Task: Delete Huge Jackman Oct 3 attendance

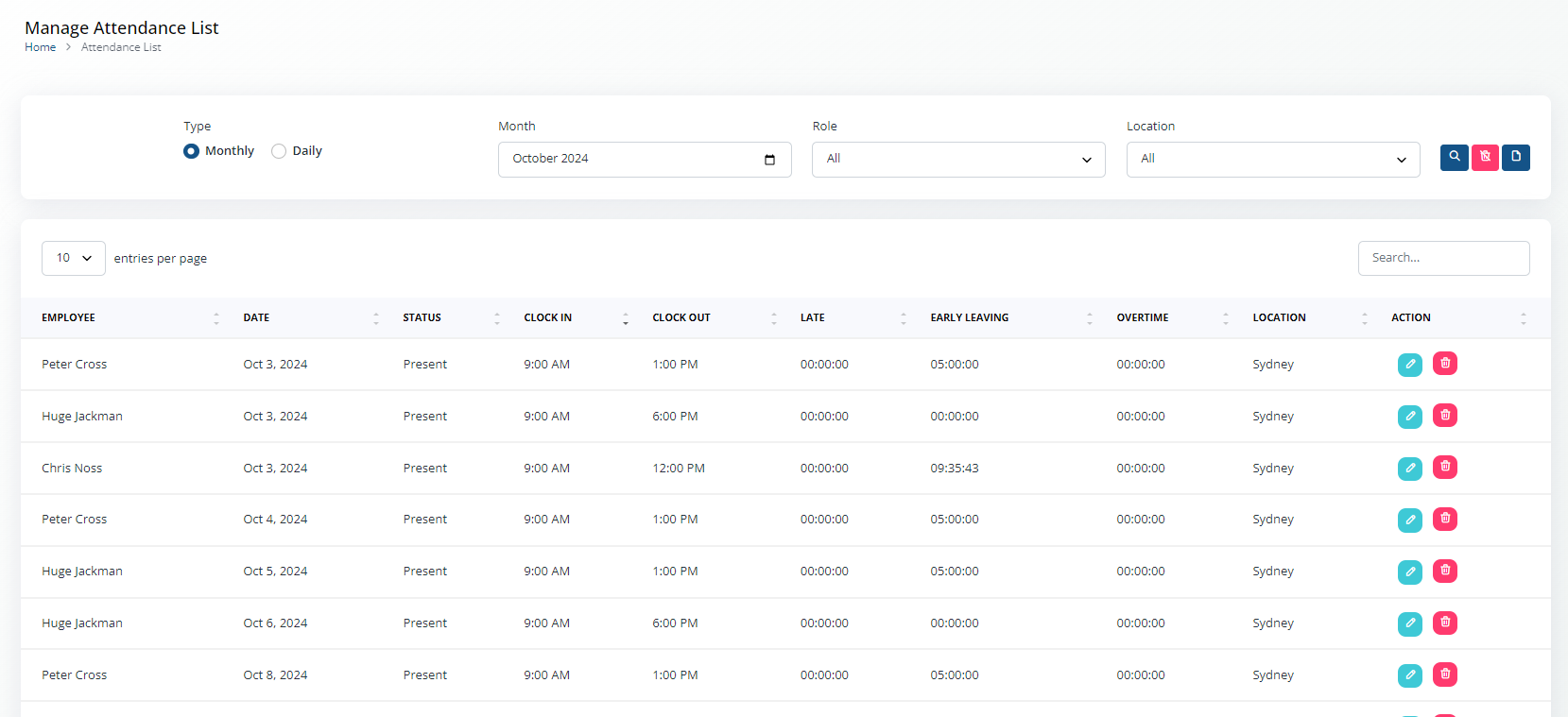Action: 1445,416
